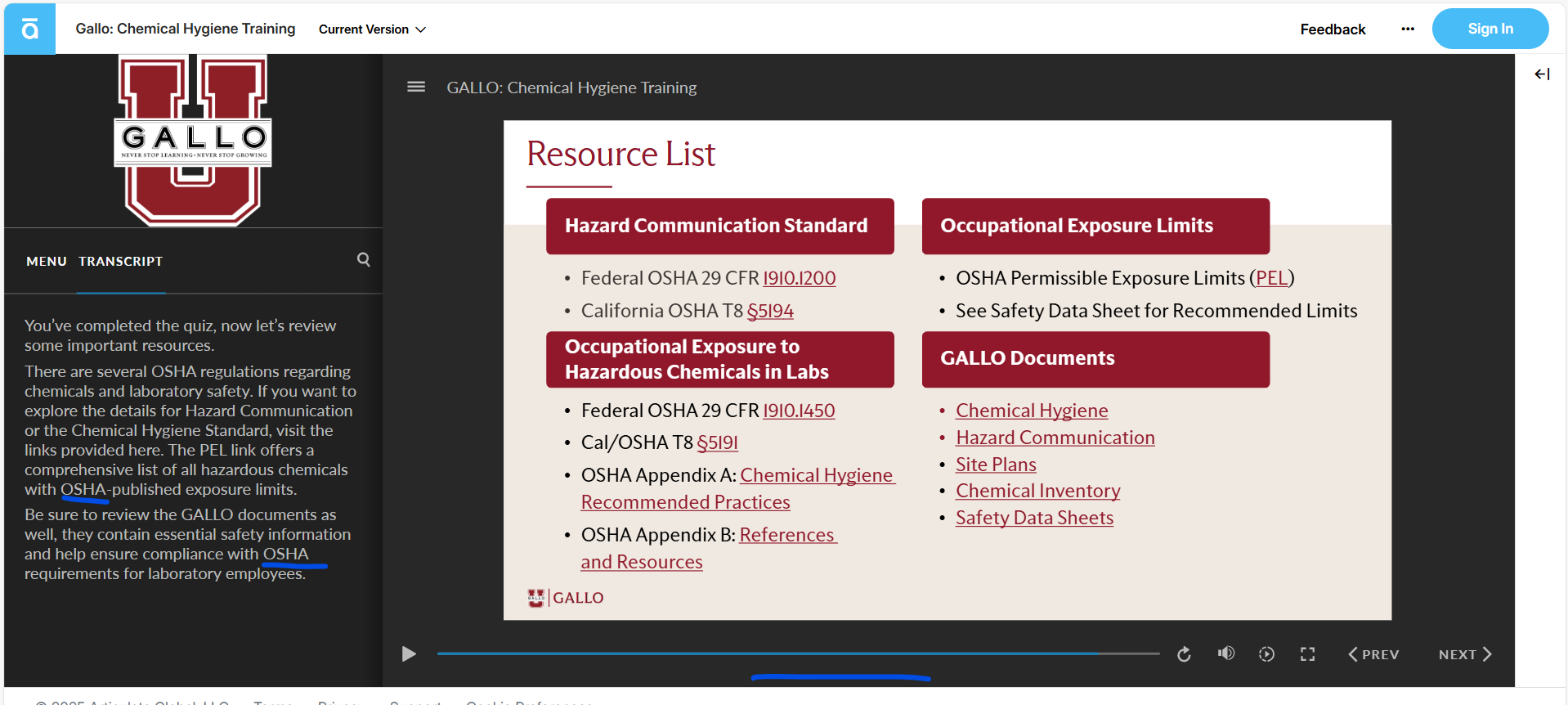Mute audio with the volume icon

click(1225, 653)
